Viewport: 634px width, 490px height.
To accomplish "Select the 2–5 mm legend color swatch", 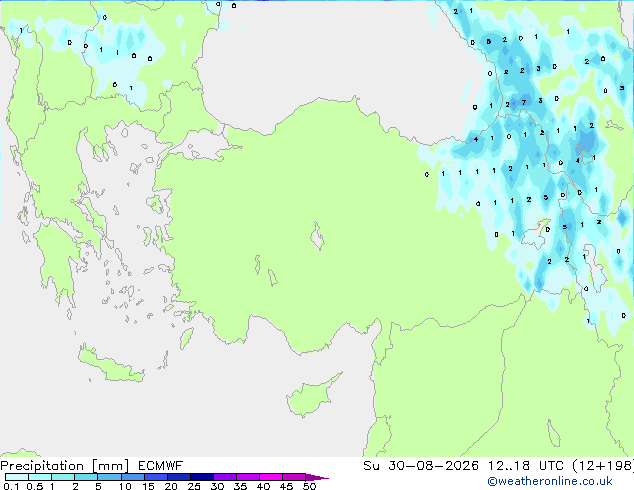I will (x=86, y=477).
